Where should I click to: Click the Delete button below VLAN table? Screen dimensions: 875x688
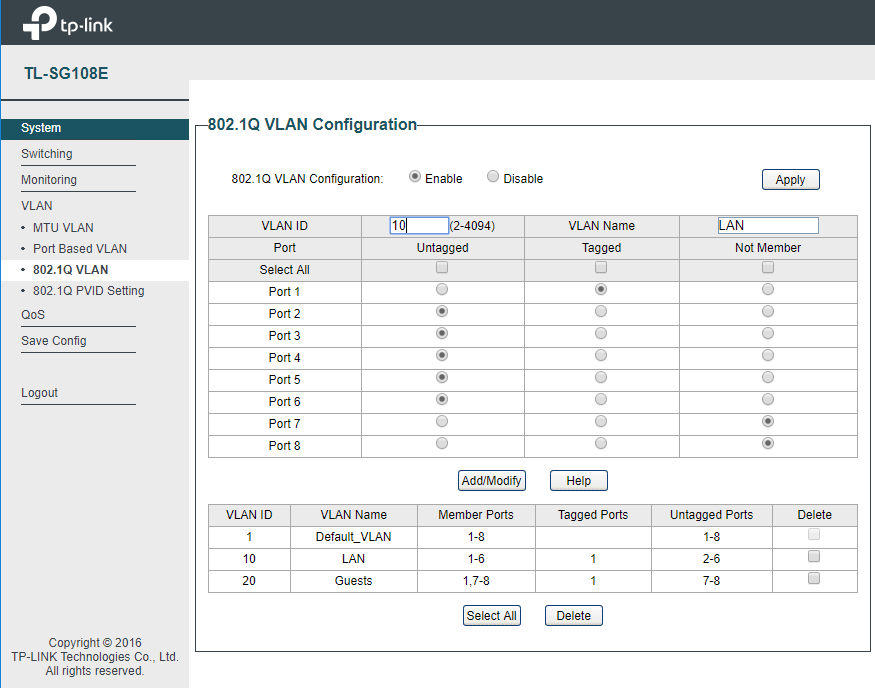click(574, 615)
